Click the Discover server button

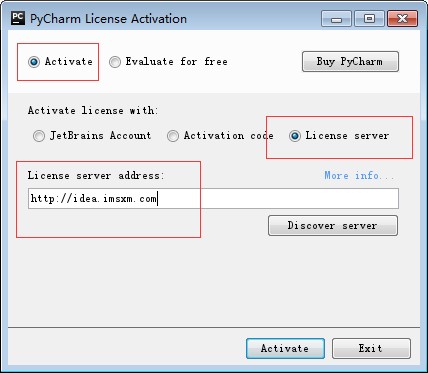pyautogui.click(x=333, y=225)
